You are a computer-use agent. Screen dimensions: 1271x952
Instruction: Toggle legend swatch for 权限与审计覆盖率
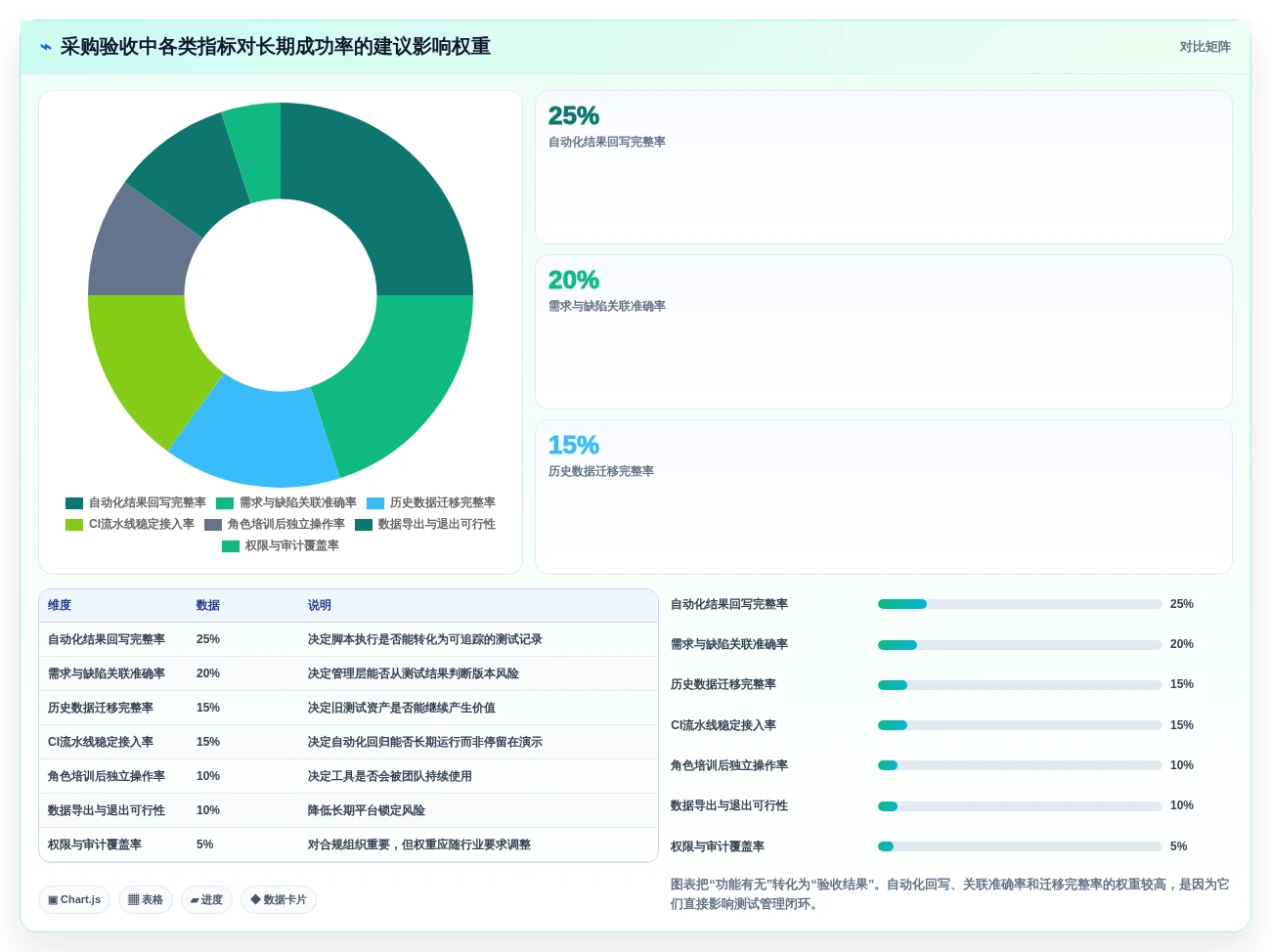[231, 546]
